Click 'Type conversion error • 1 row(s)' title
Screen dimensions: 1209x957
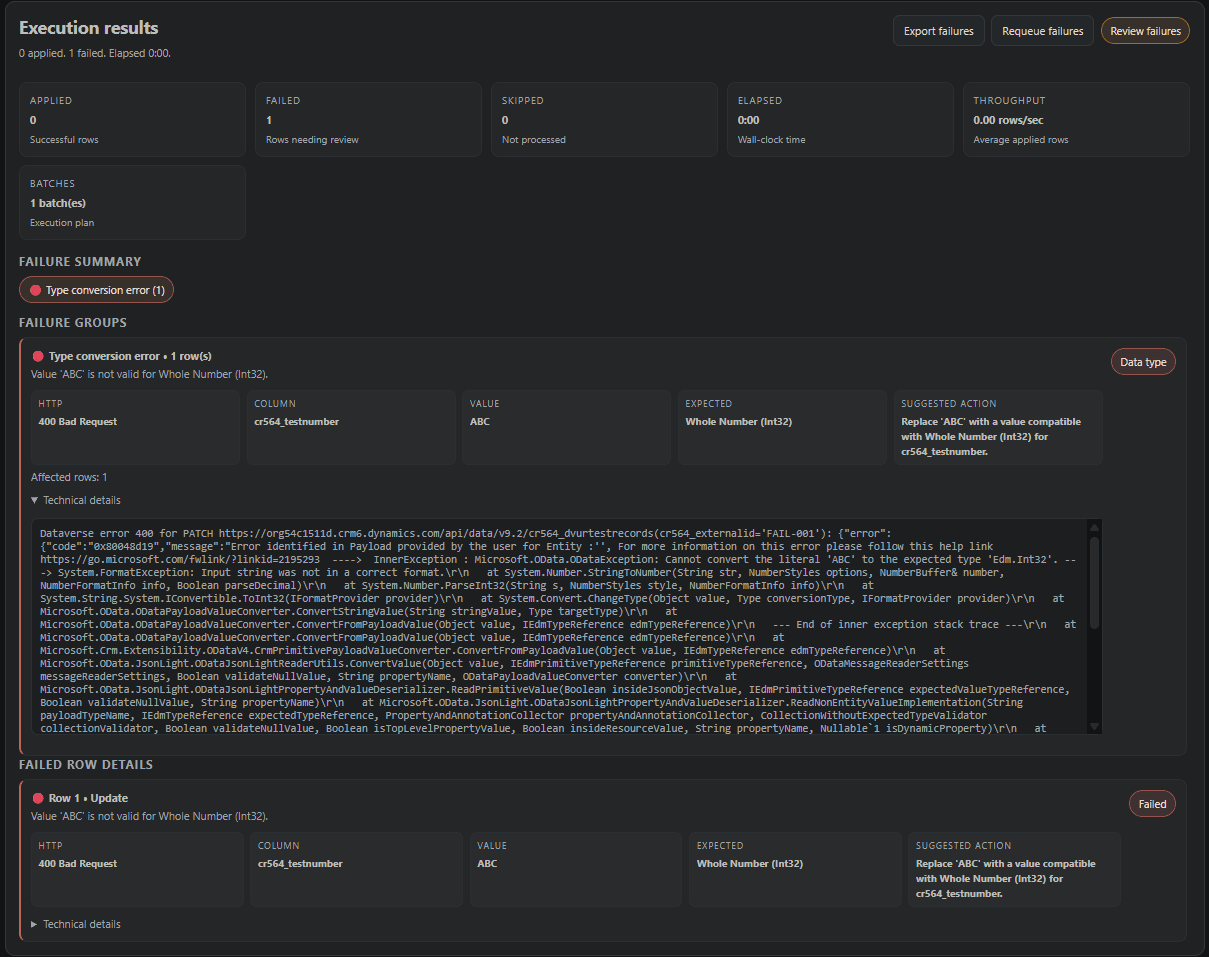[130, 356]
